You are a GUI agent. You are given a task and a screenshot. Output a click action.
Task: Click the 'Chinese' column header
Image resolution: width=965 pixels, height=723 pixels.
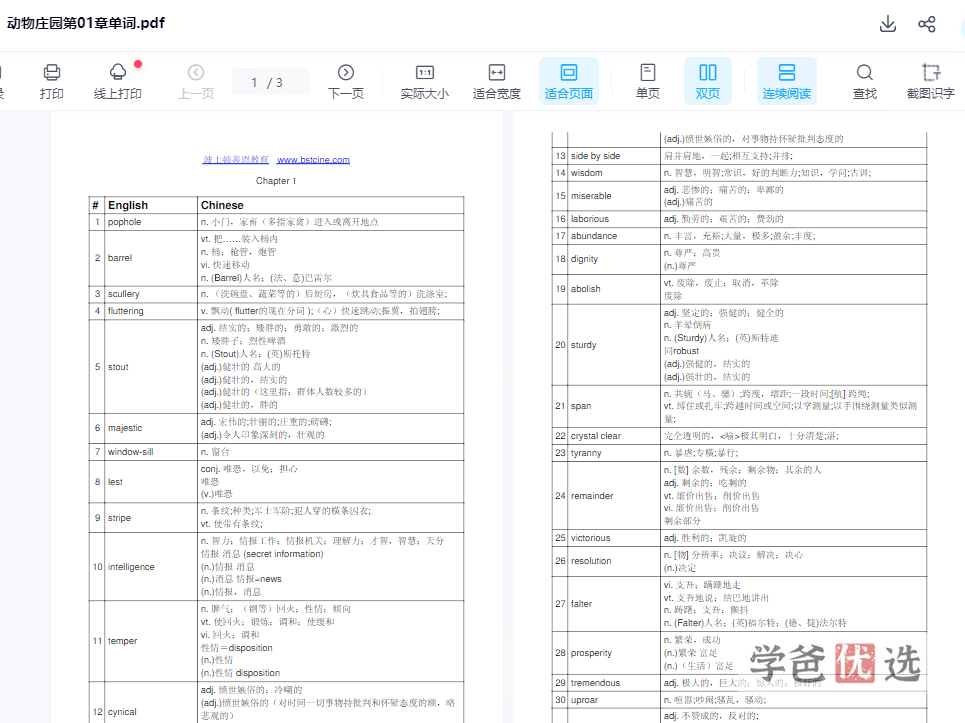(222, 205)
